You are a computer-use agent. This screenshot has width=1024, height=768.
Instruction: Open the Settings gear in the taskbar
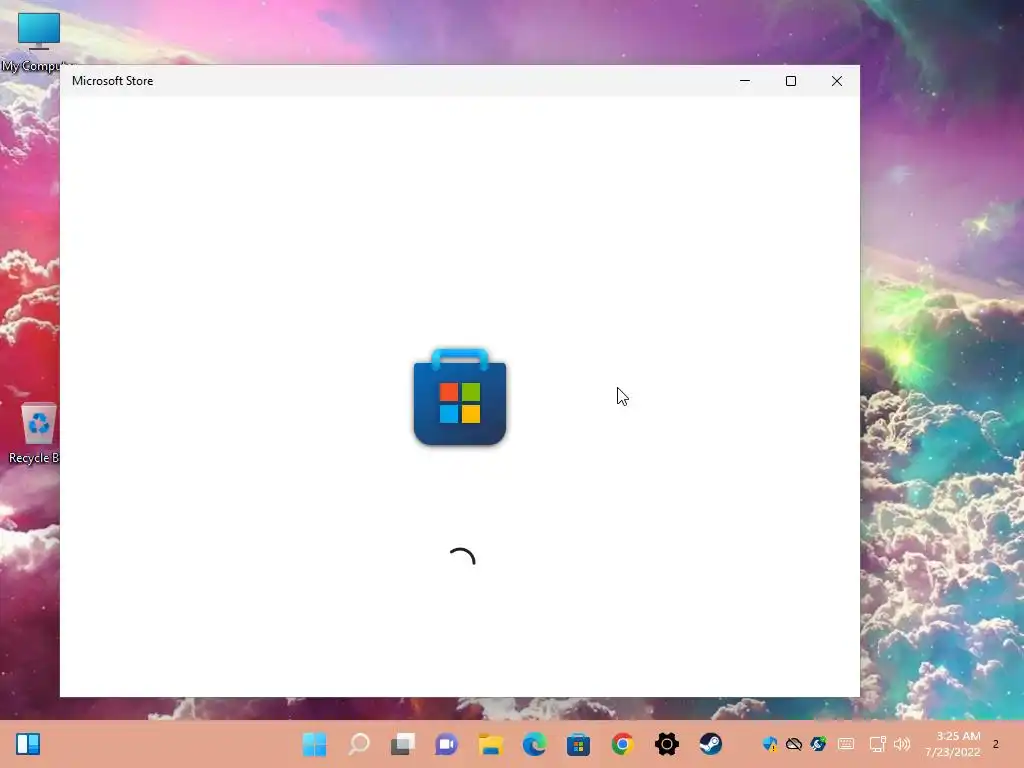click(667, 744)
